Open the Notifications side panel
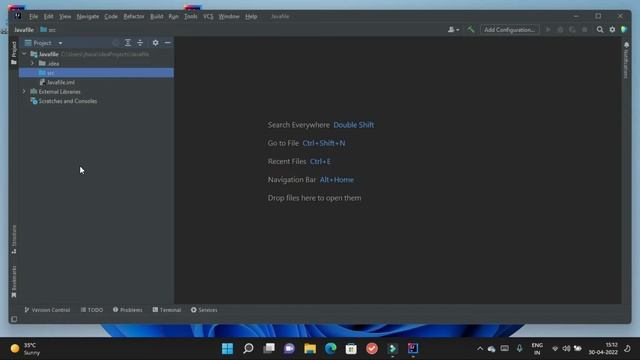Screen dimensions: 640x360 pyautogui.click(x=627, y=59)
